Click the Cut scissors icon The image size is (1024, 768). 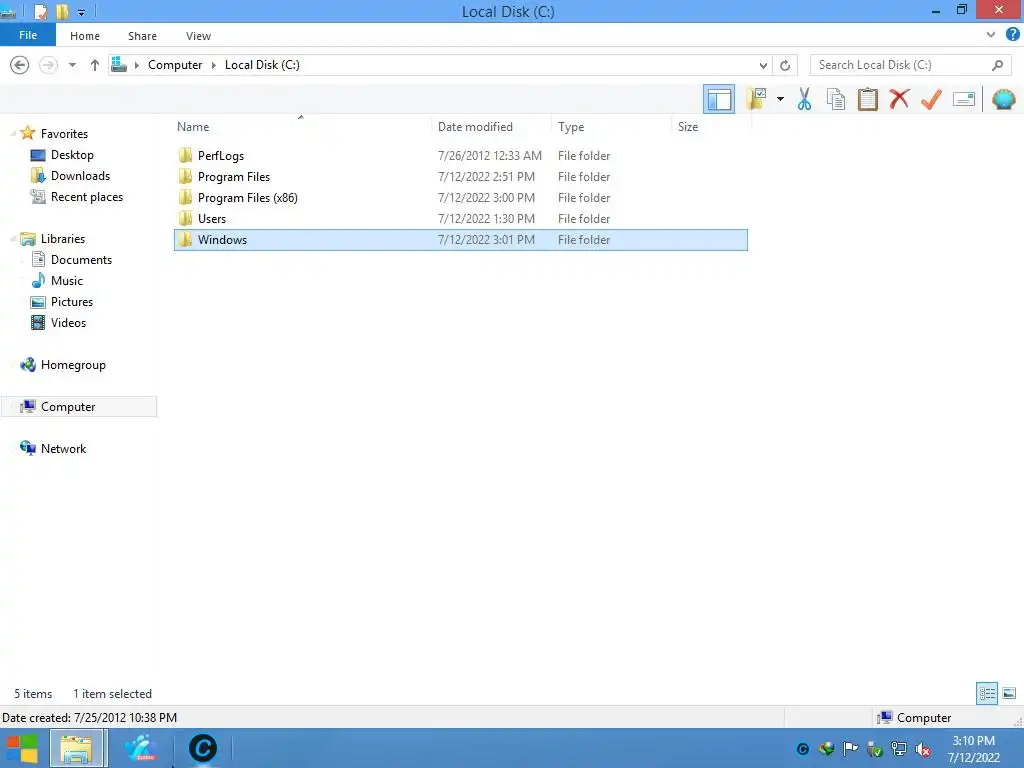804,99
